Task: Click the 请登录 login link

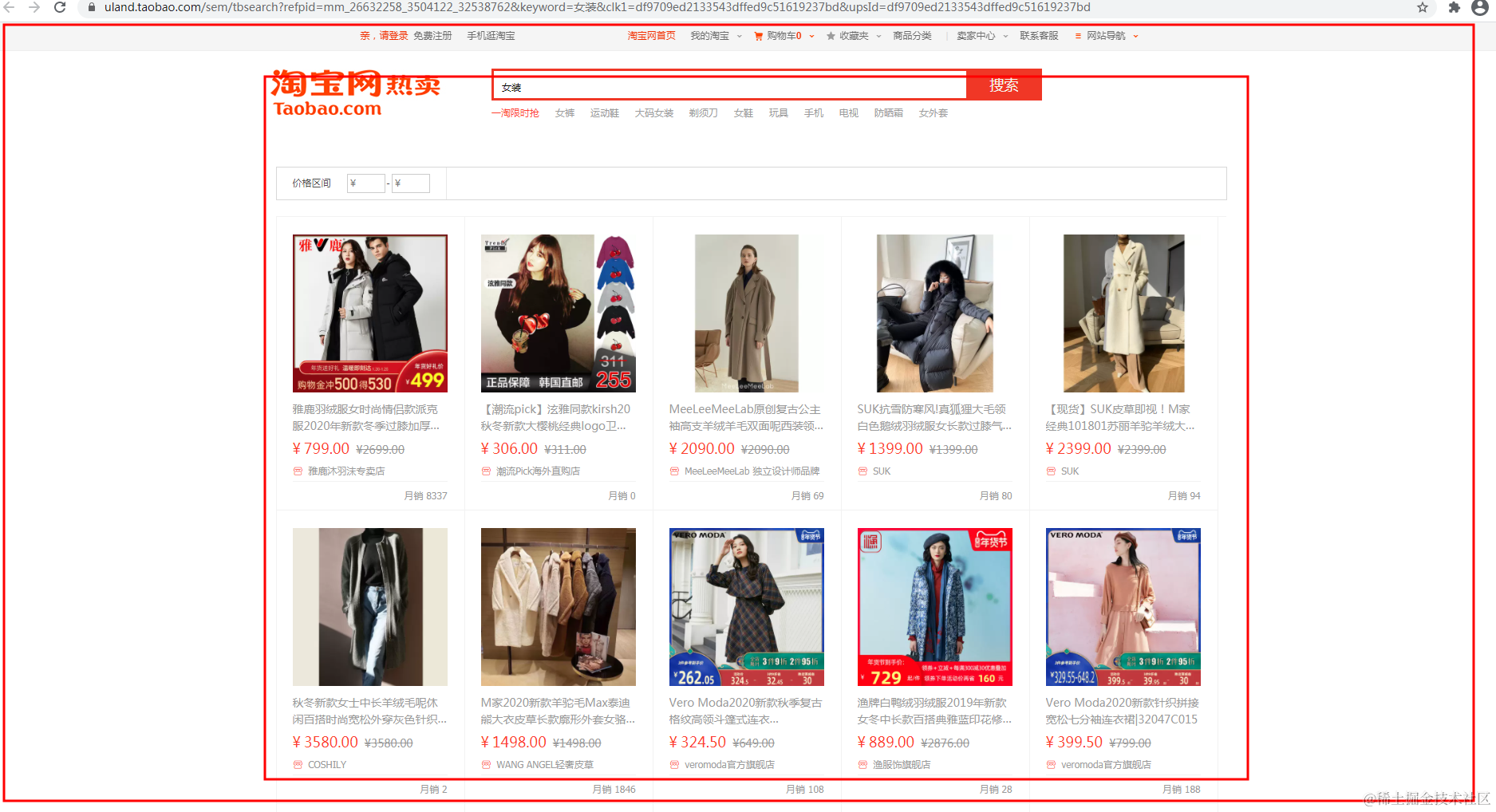Action: pos(393,36)
